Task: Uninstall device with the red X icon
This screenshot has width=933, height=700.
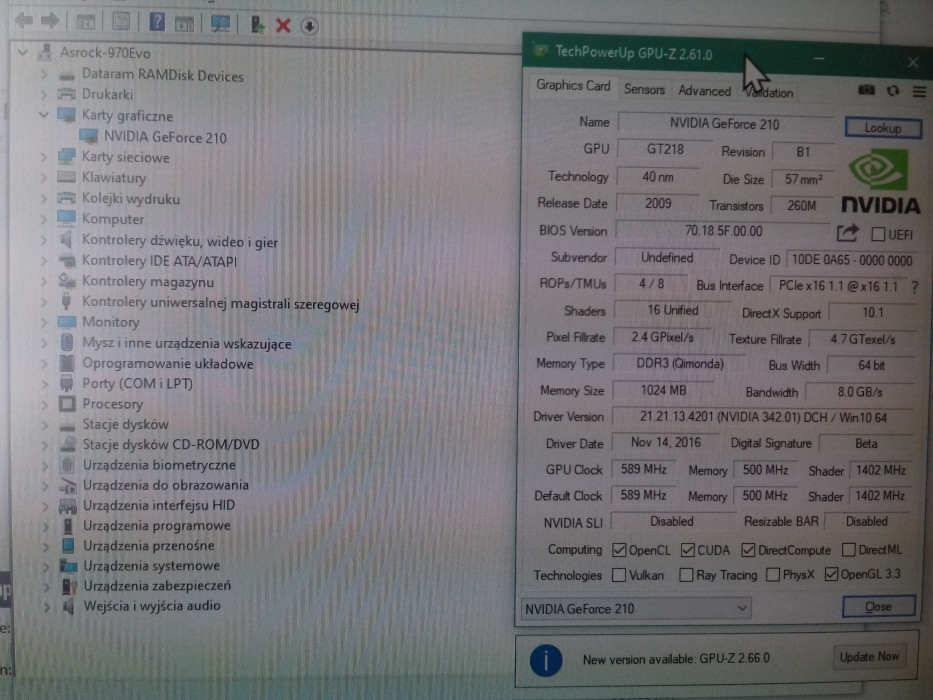Action: (x=283, y=26)
